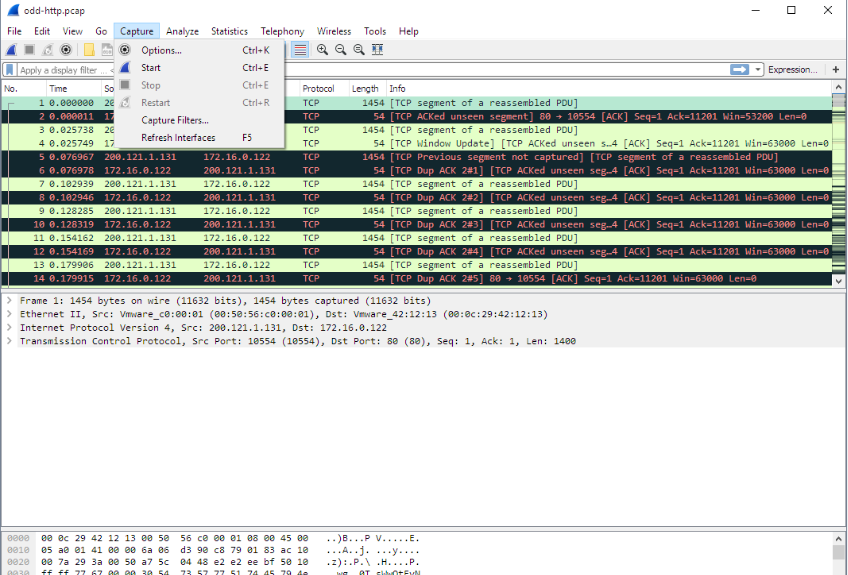848x575 pixels.
Task: Open the Analyze menu
Action: [x=182, y=31]
